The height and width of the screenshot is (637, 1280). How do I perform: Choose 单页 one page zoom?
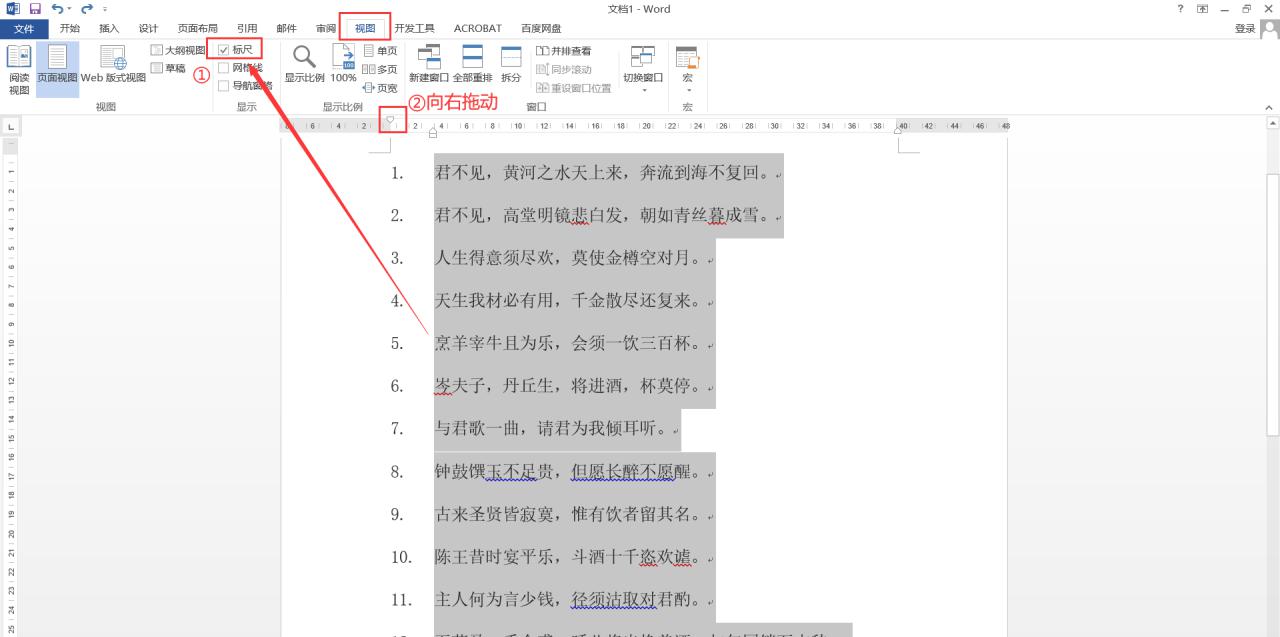tap(379, 50)
